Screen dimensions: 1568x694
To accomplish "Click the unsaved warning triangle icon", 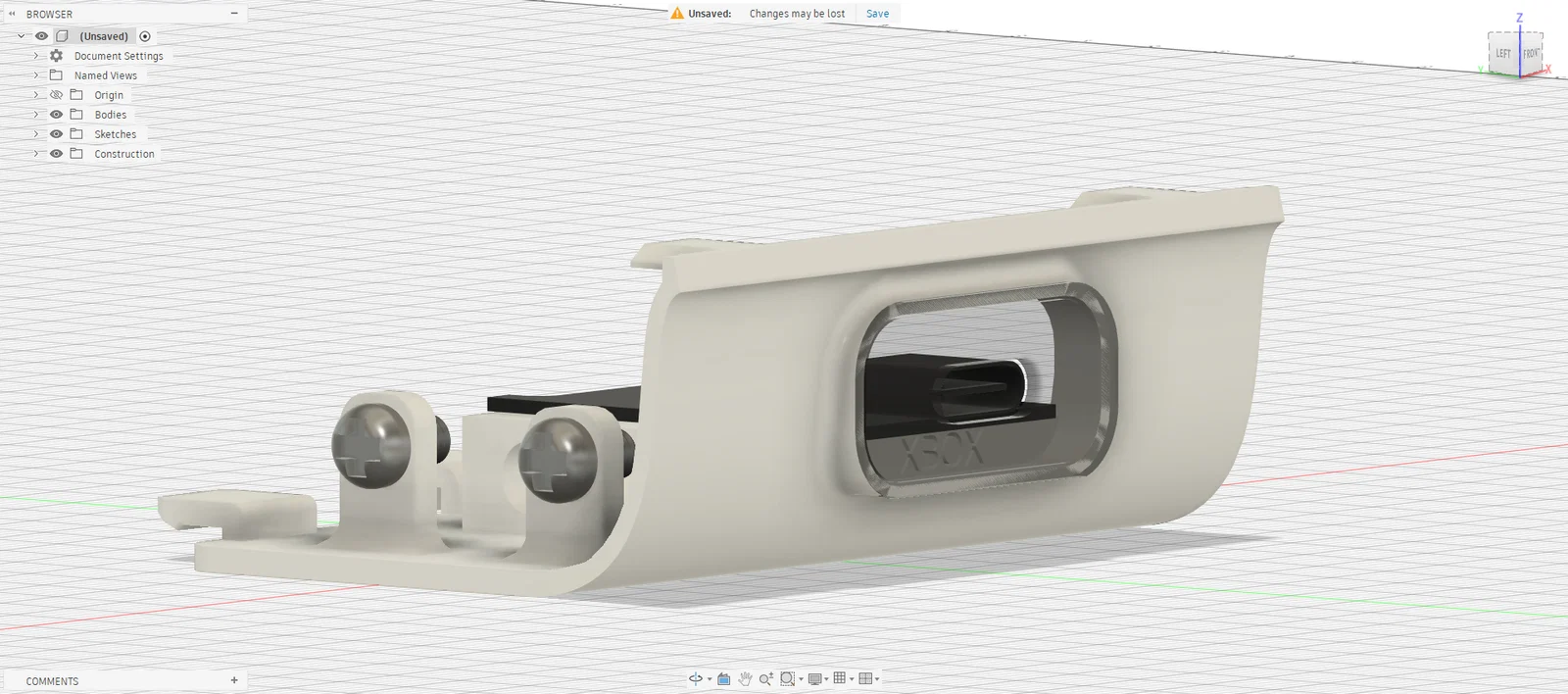I will click(677, 14).
